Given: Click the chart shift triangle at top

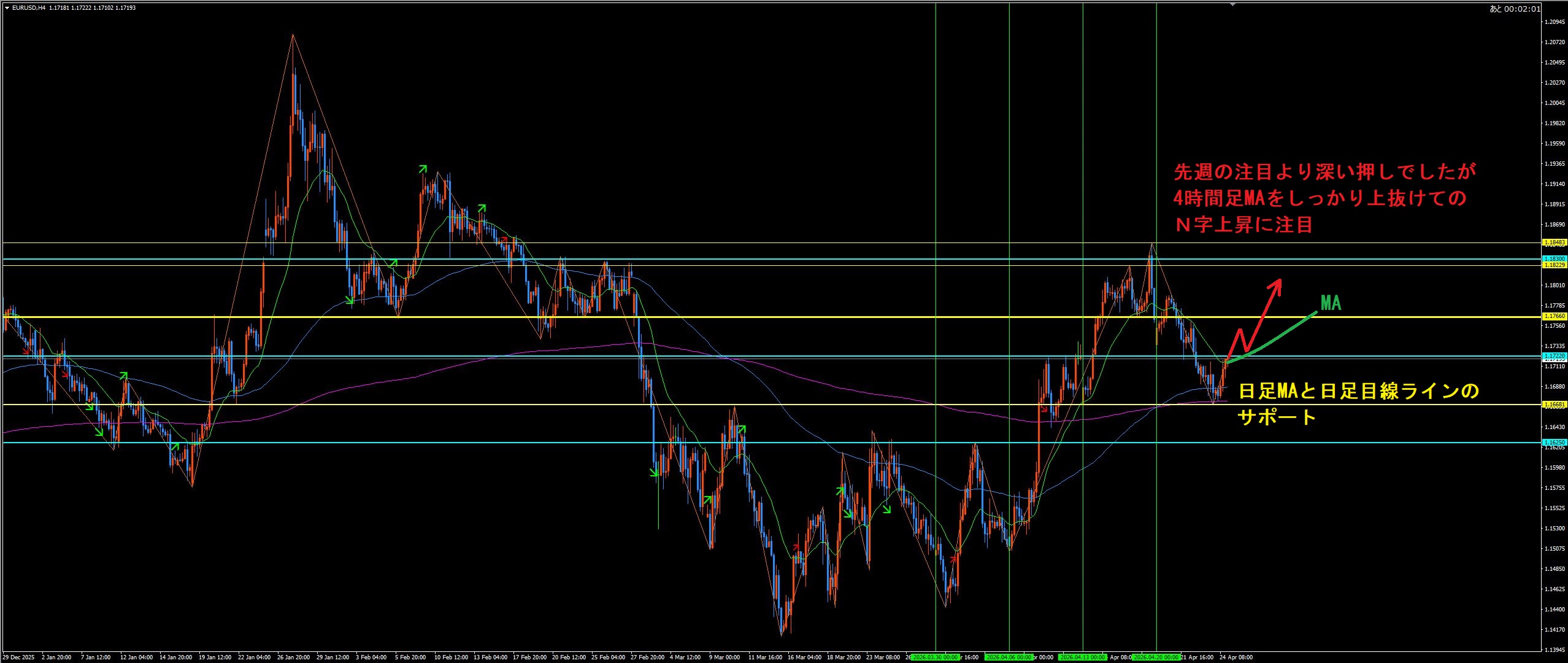Looking at the screenshot, I should (1232, 5).
